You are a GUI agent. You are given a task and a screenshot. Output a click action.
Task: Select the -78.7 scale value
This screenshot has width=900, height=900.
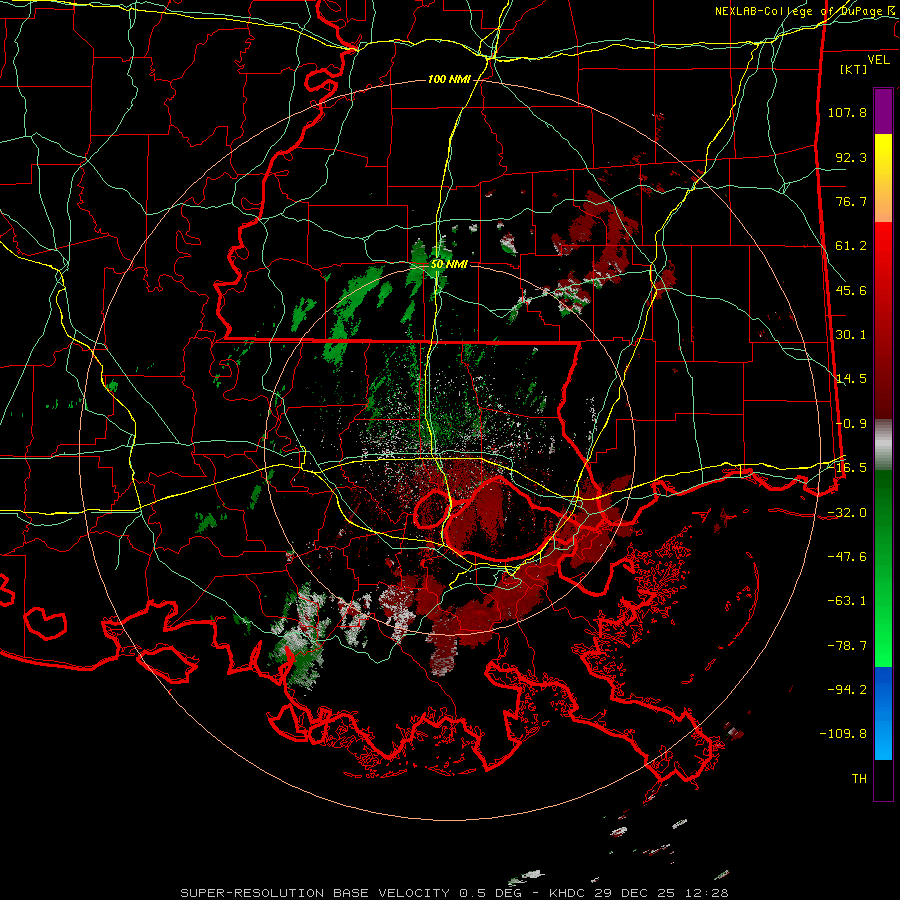[x=847, y=646]
